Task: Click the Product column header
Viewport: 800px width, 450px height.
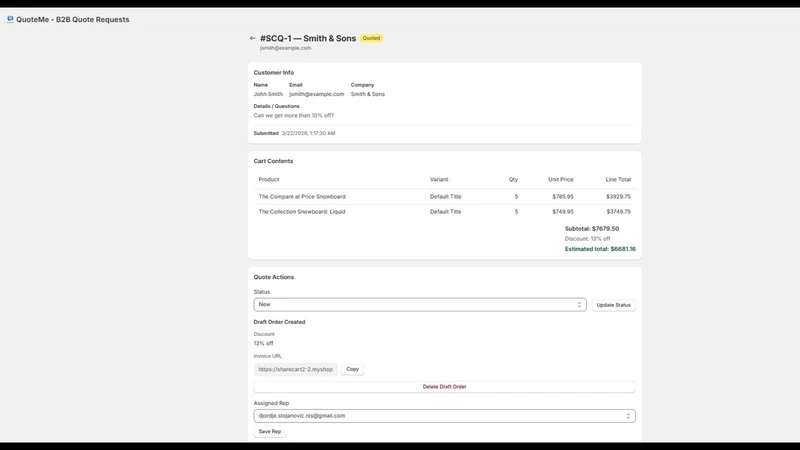Action: 269,180
